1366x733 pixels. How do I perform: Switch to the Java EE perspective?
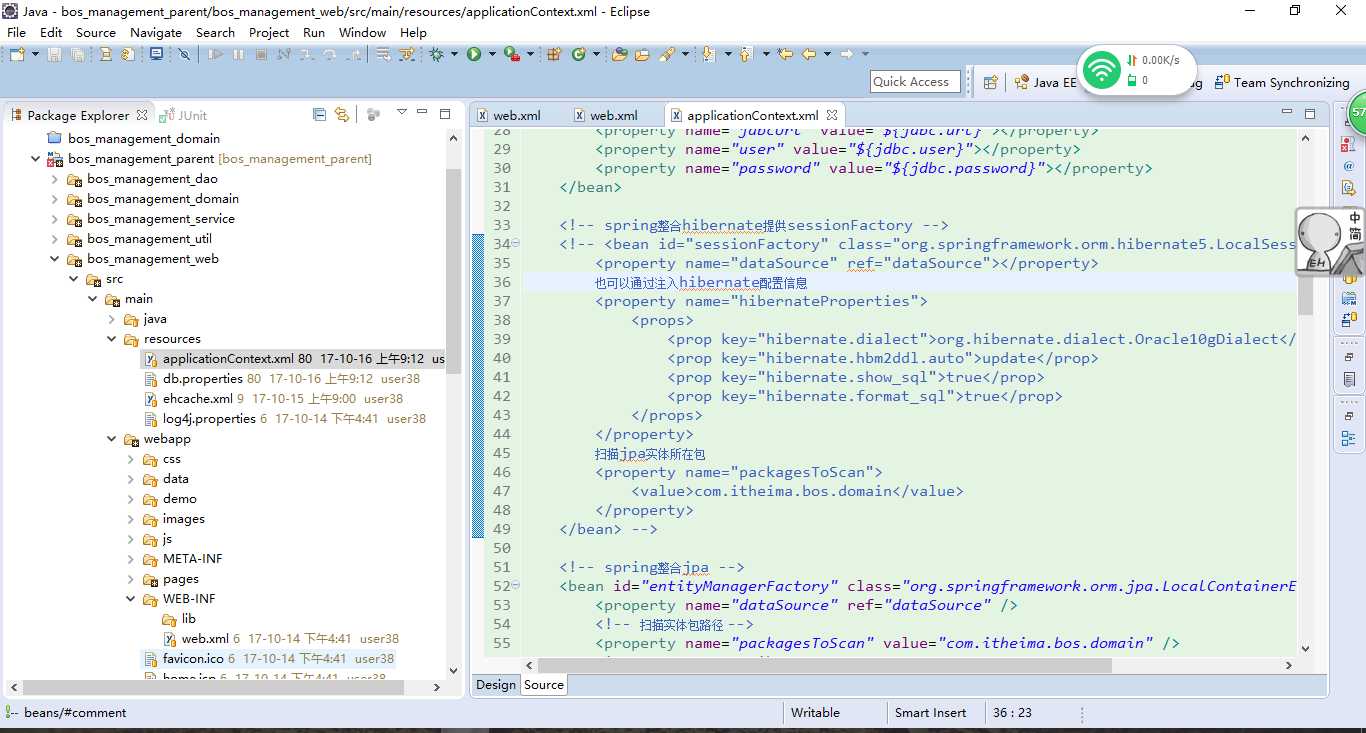point(1046,82)
